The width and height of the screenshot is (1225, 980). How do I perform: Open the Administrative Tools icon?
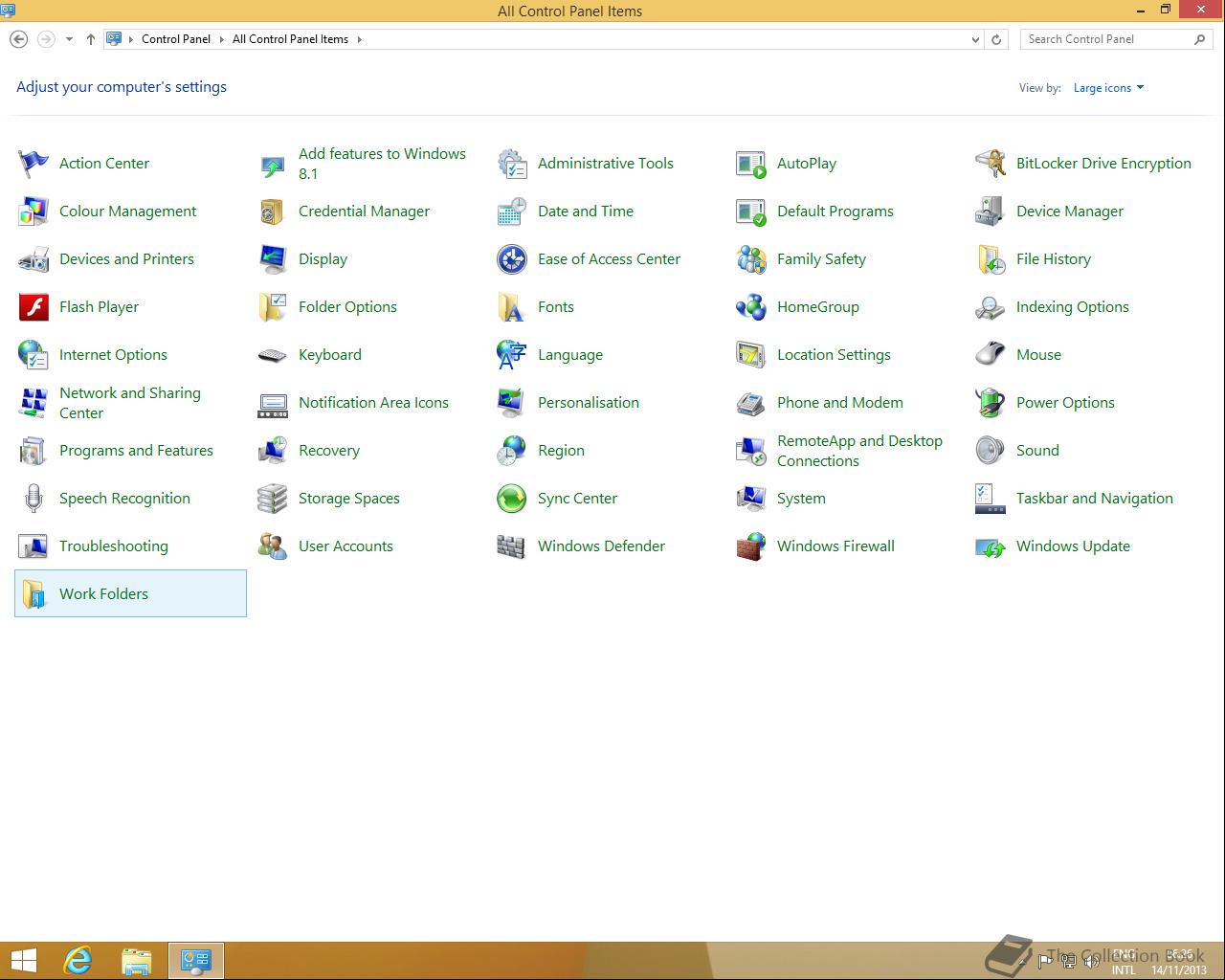point(512,164)
